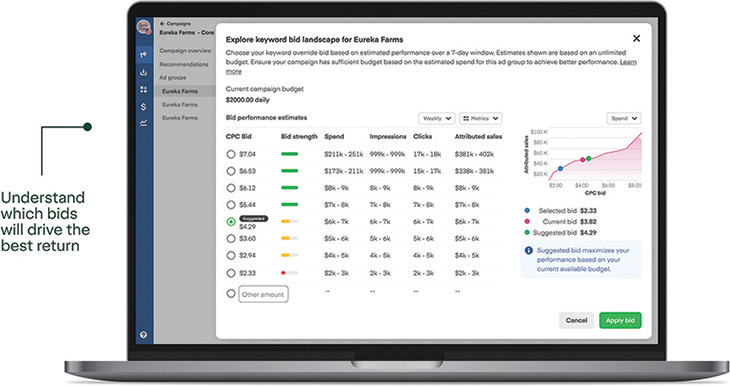Select the $3.60 CPC bid radio

230,238
